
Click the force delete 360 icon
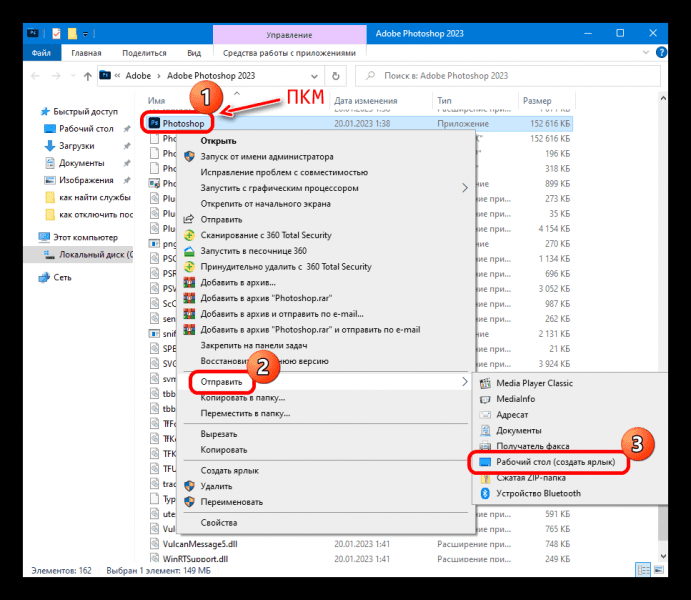point(189,267)
